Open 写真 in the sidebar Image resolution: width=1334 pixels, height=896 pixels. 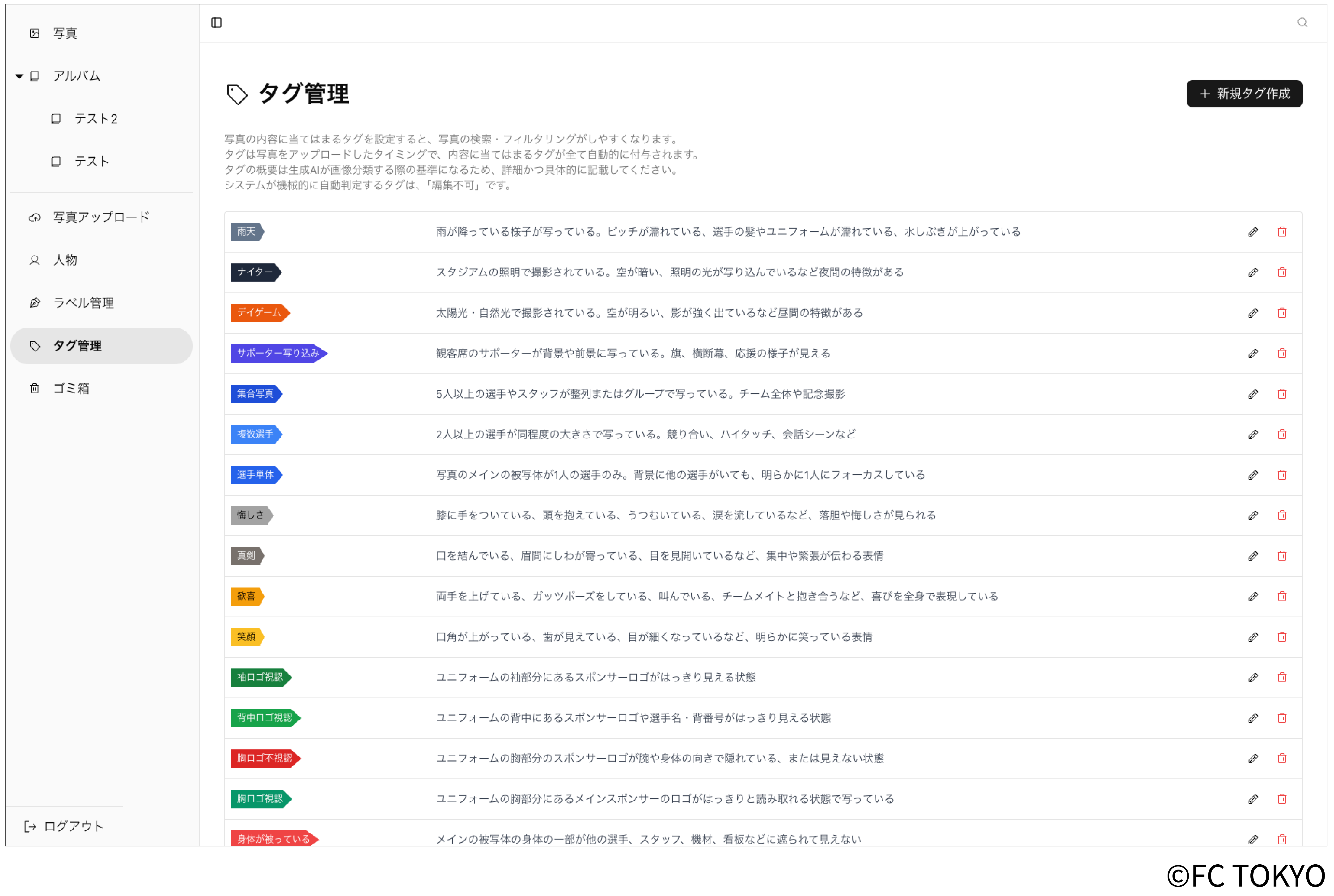pyautogui.click(x=65, y=33)
